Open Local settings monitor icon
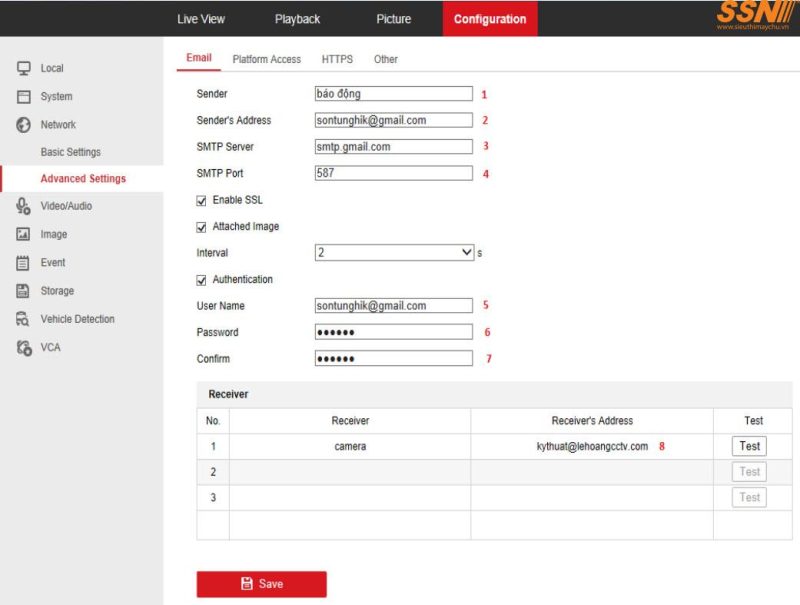This screenshot has height=605, width=800. (x=23, y=68)
